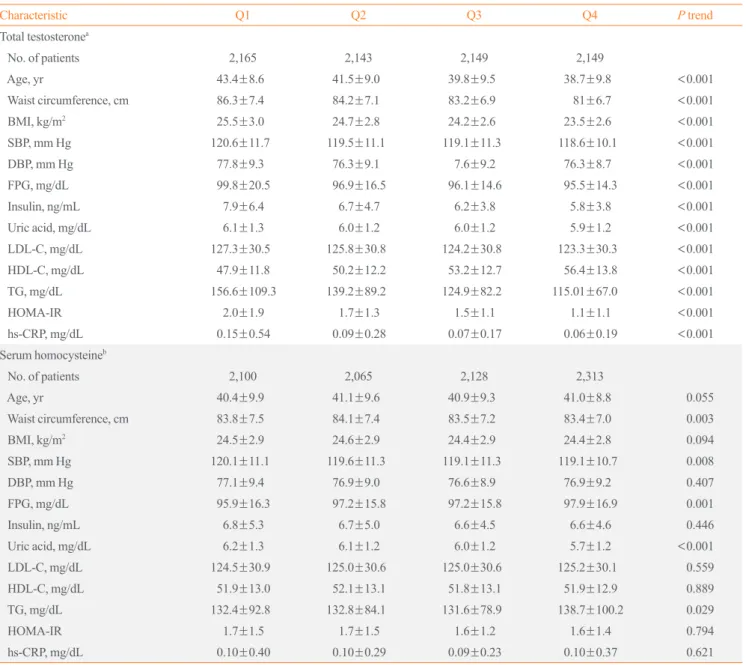
Task: Select DBP value 7.6±9.2
Action: coord(474,164)
